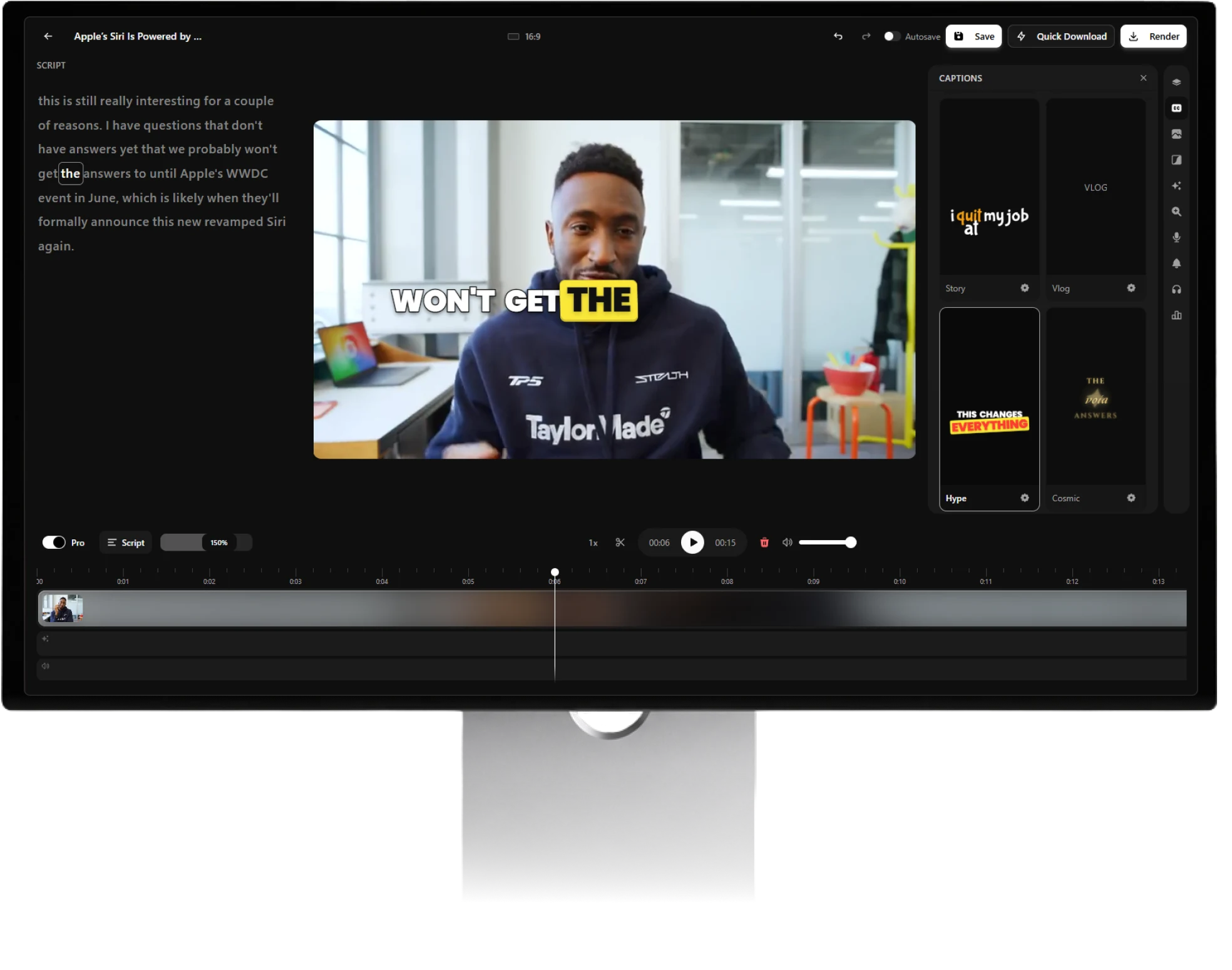Open the sparkles AI effects icon
1232x970 pixels.
click(x=1176, y=186)
